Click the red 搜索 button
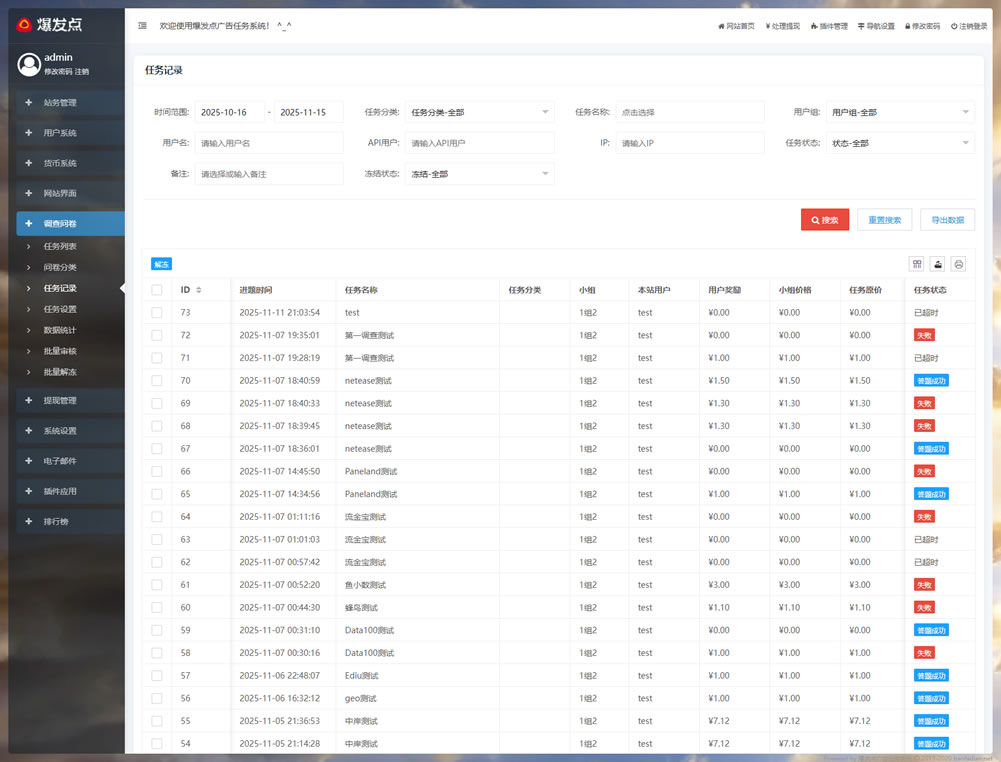Image resolution: width=1001 pixels, height=762 pixels. point(825,220)
